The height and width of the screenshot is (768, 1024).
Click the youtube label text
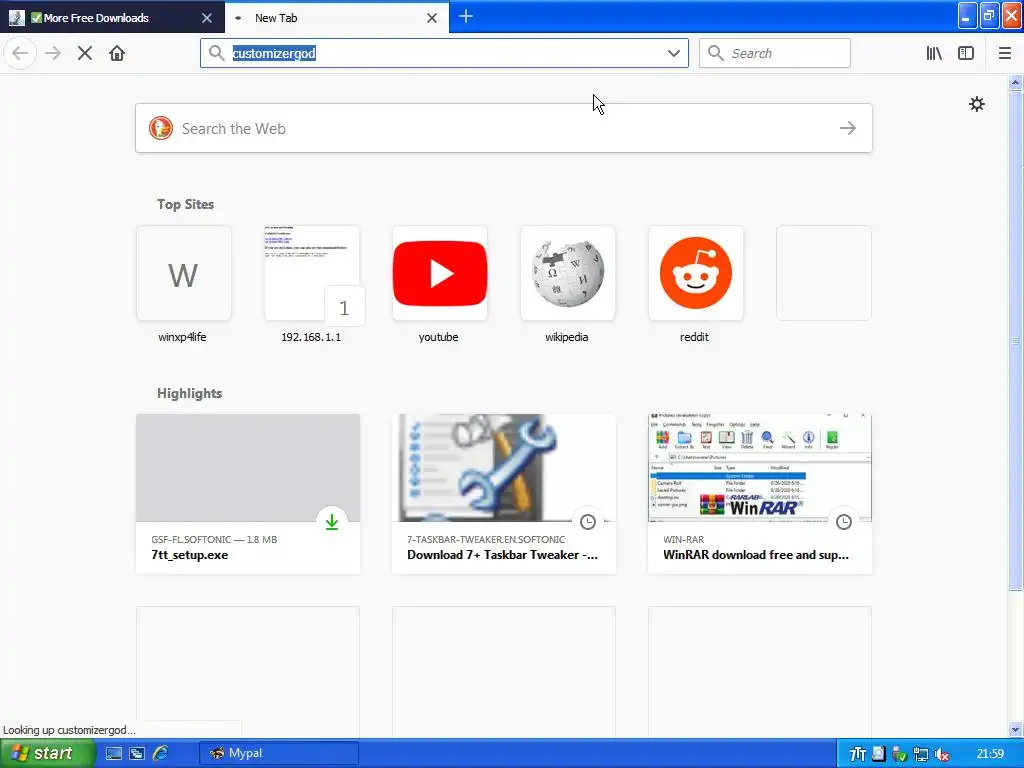[438, 337]
